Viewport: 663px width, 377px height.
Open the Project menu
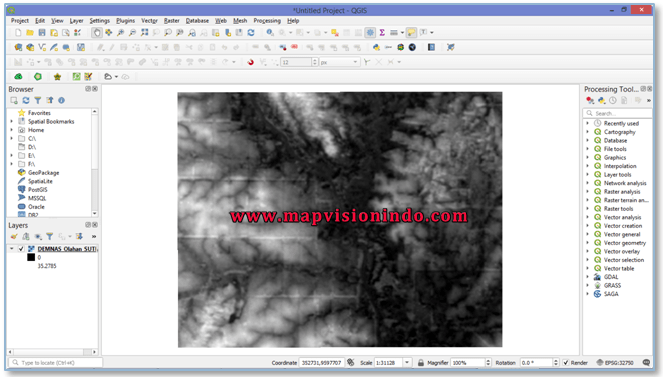pyautogui.click(x=20, y=20)
